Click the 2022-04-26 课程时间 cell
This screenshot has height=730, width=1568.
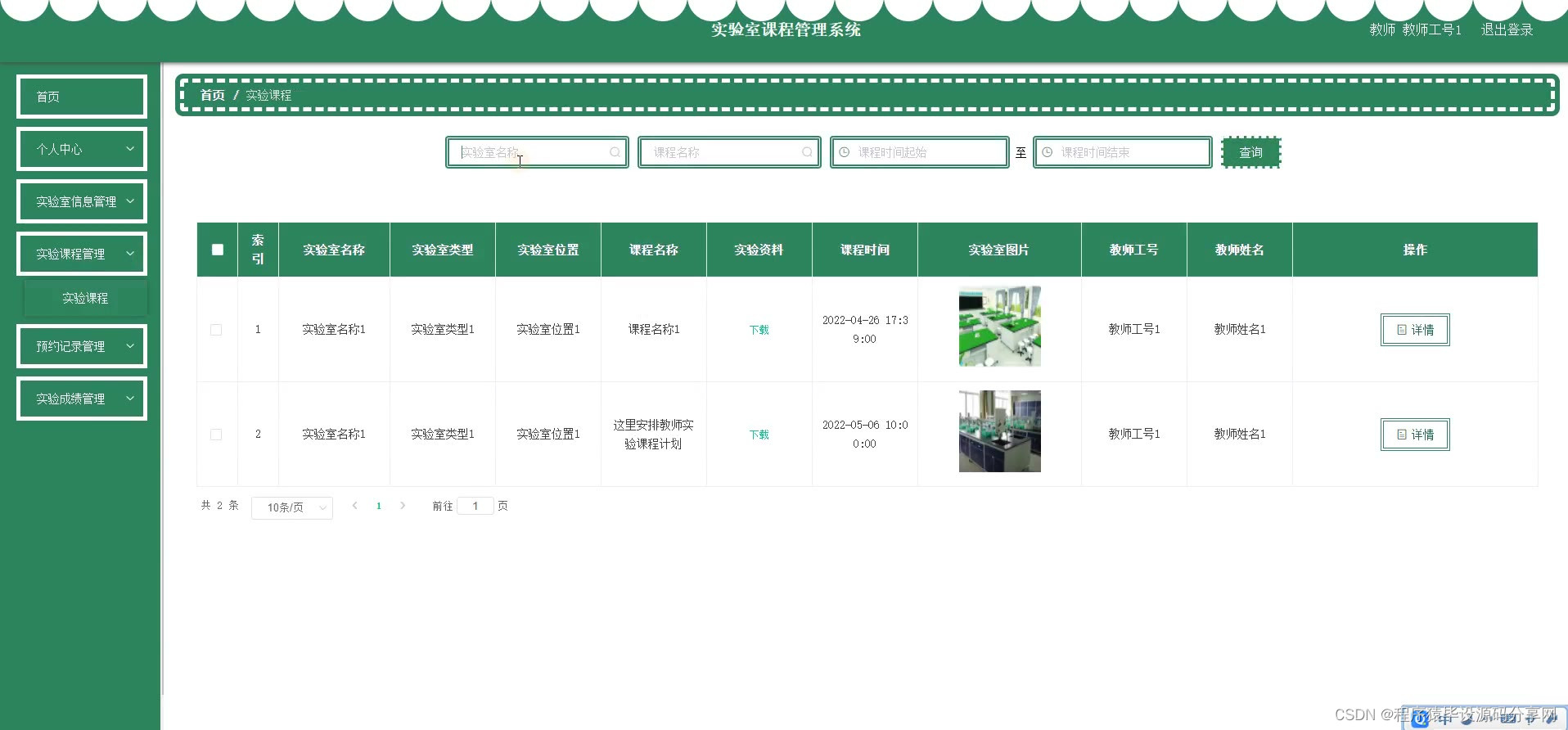[x=865, y=330]
